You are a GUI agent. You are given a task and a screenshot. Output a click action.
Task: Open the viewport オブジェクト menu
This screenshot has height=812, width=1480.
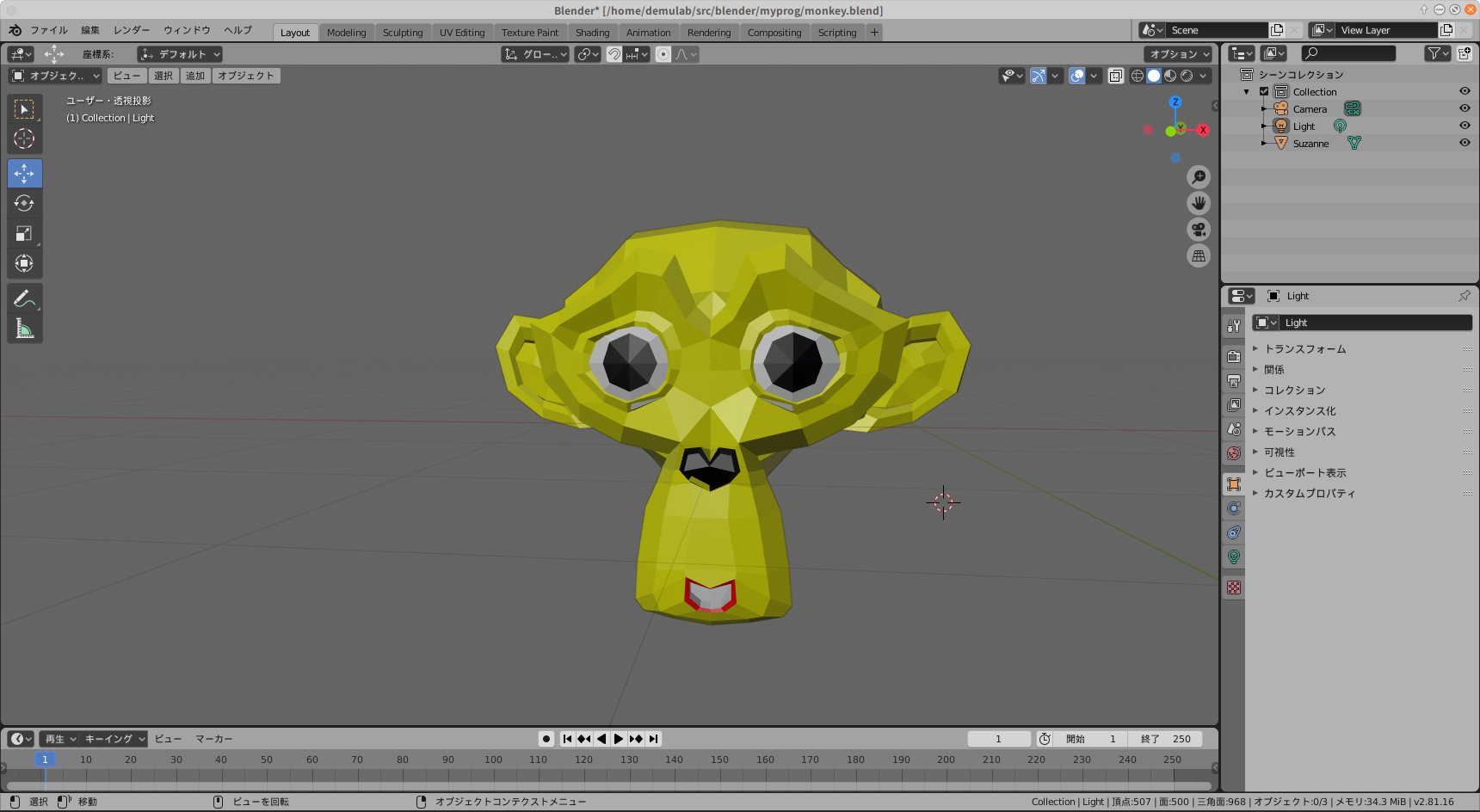(246, 76)
